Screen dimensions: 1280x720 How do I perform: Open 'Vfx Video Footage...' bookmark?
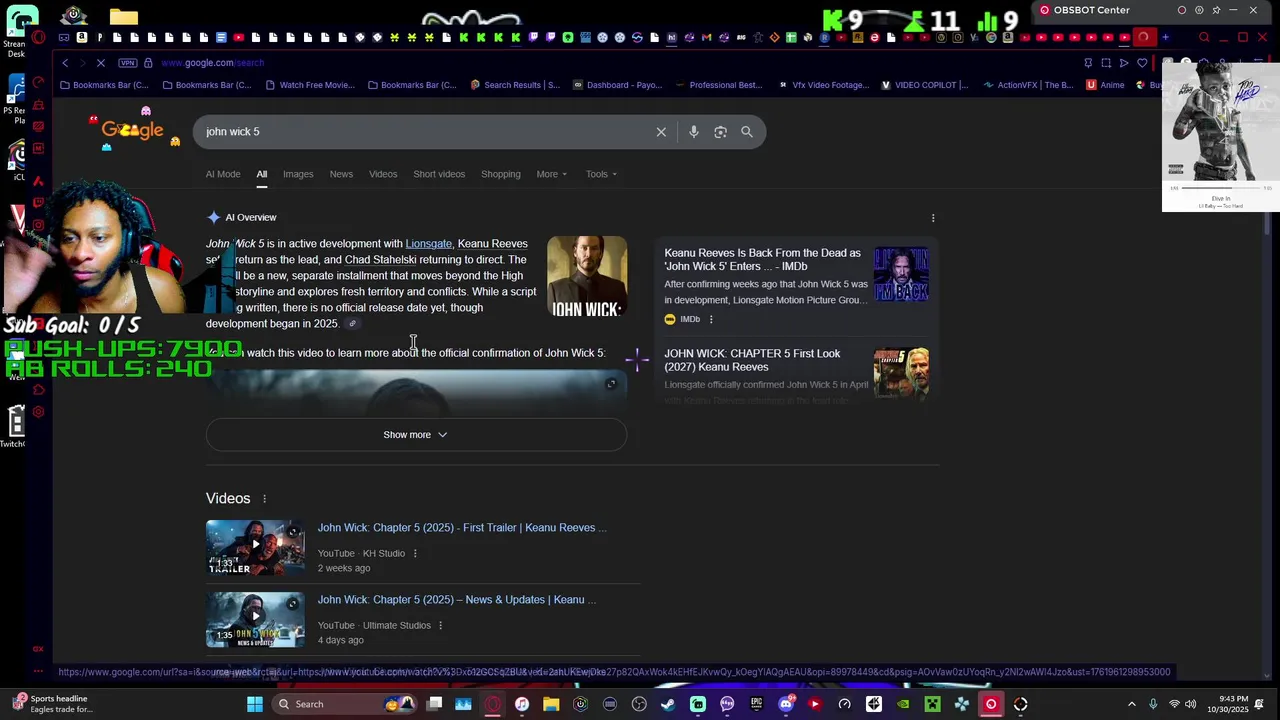[824, 85]
